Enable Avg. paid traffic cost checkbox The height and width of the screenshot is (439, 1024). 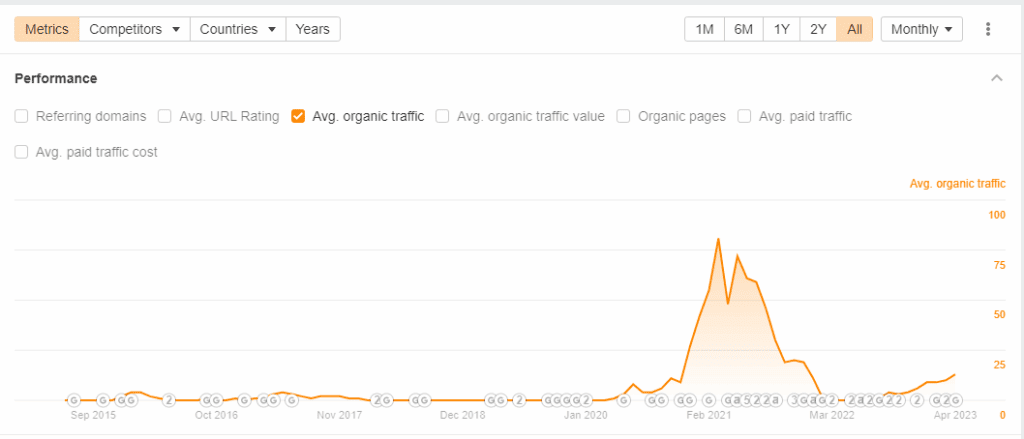tap(22, 152)
